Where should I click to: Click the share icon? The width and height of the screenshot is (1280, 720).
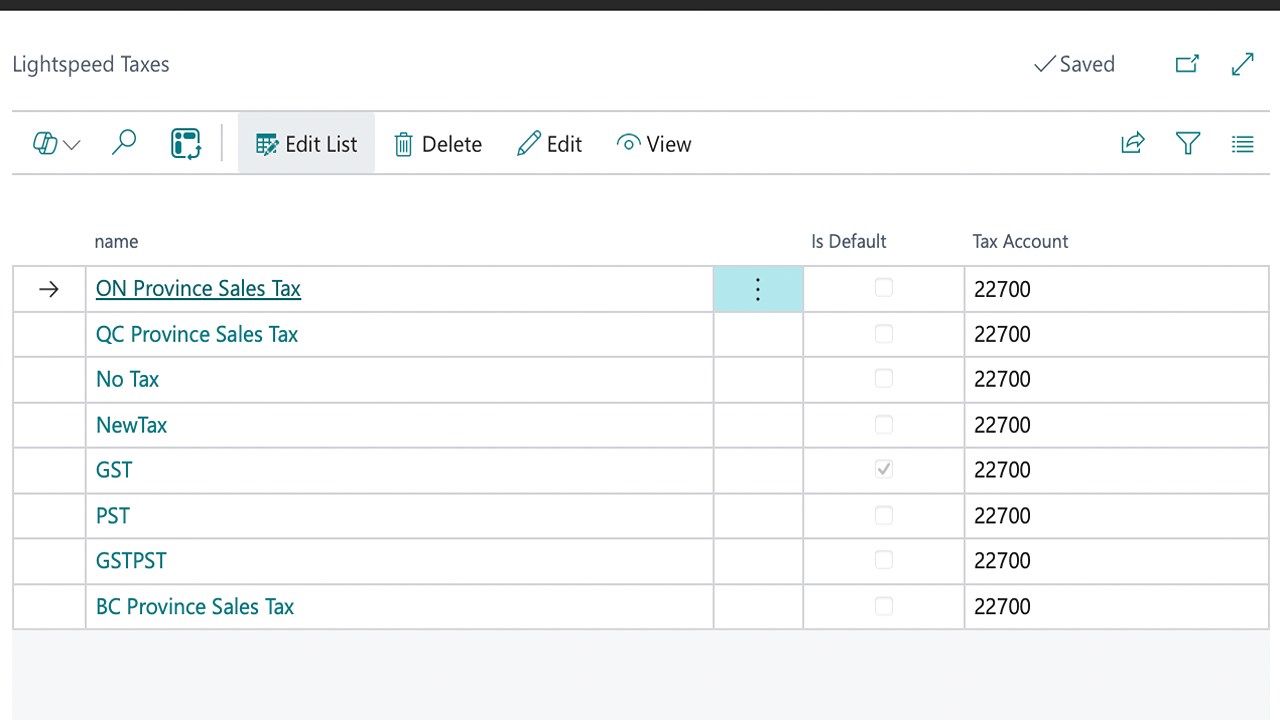pyautogui.click(x=1132, y=144)
